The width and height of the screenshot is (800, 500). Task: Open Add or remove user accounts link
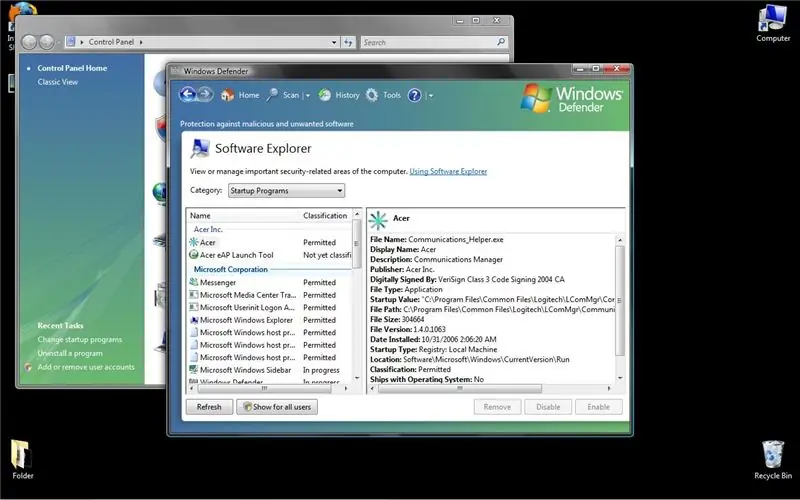(86, 367)
